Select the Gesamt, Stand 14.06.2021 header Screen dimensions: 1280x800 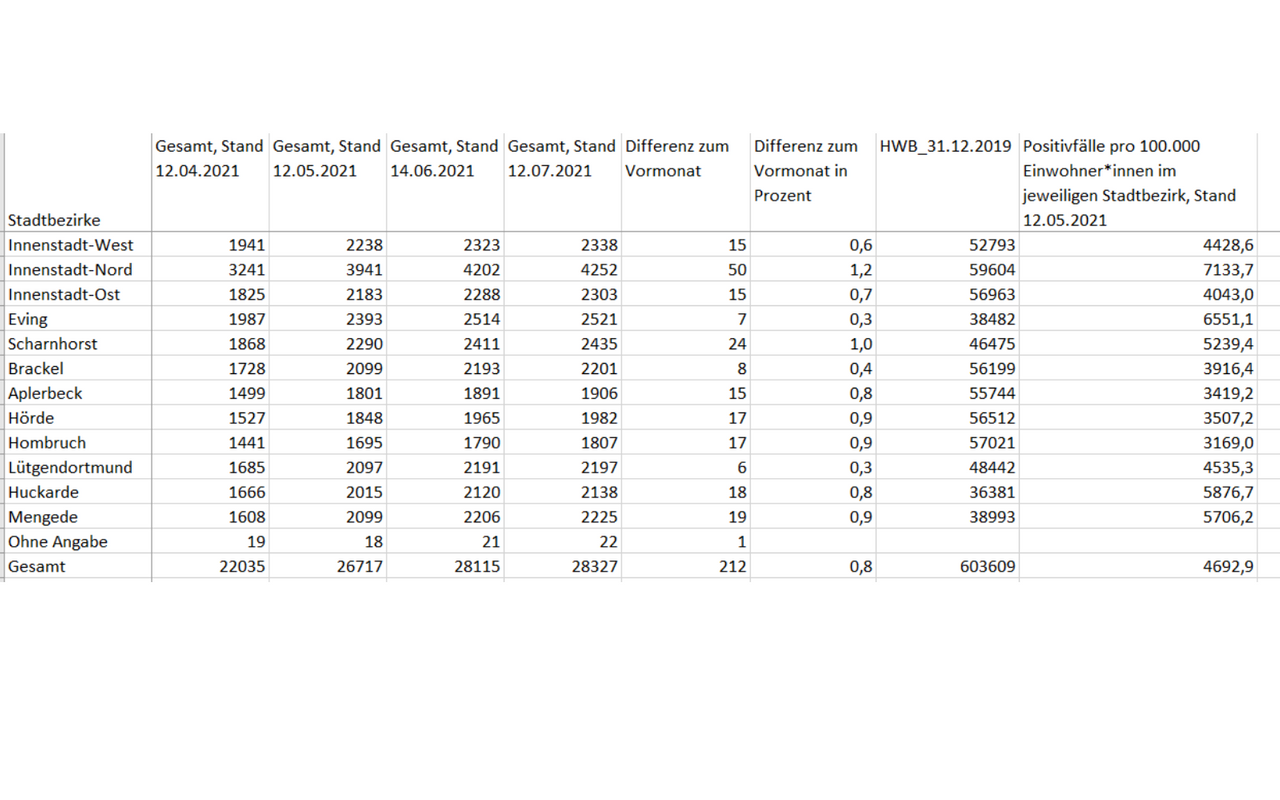click(444, 159)
